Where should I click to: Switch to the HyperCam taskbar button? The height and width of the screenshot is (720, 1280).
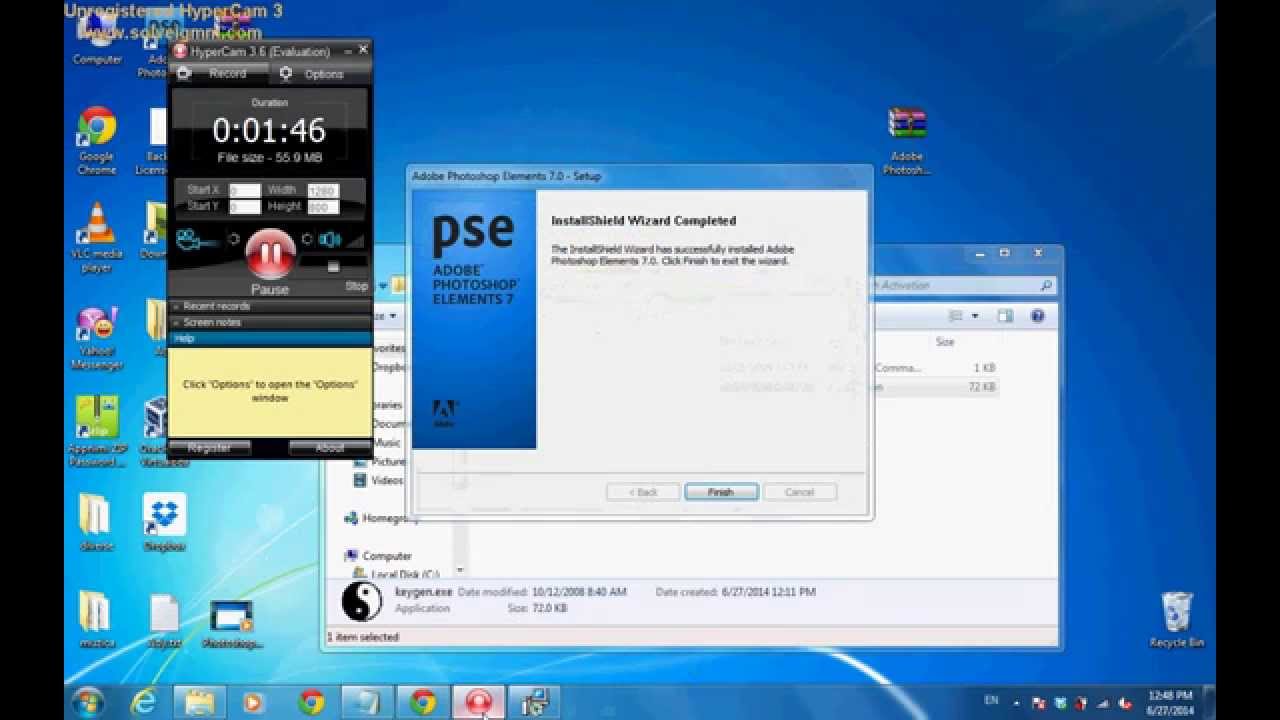pos(478,703)
